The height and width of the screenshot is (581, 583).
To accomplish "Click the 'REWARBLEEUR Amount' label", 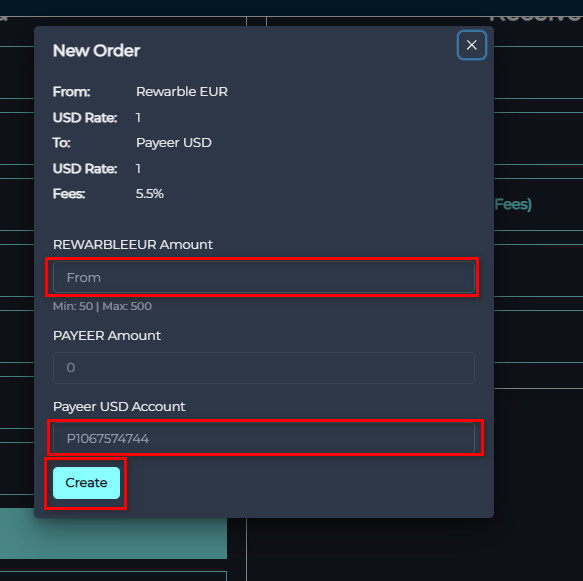I will click(x=133, y=245).
